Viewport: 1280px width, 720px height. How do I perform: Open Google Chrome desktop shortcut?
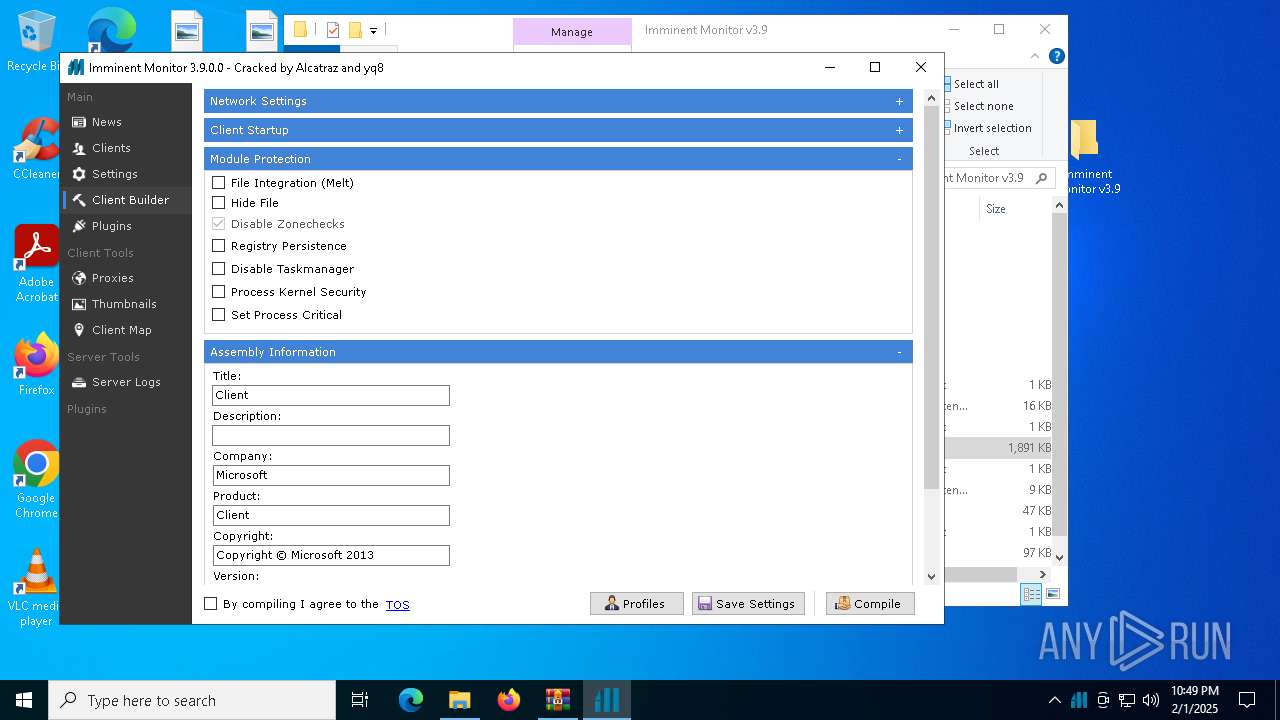(x=36, y=480)
